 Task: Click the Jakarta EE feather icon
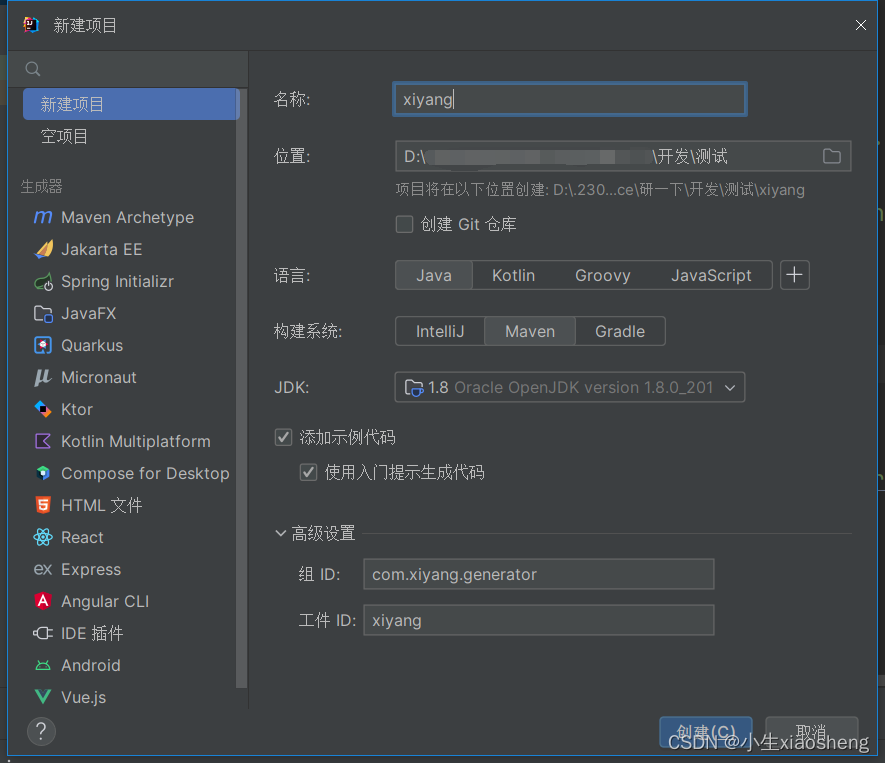[x=43, y=249]
